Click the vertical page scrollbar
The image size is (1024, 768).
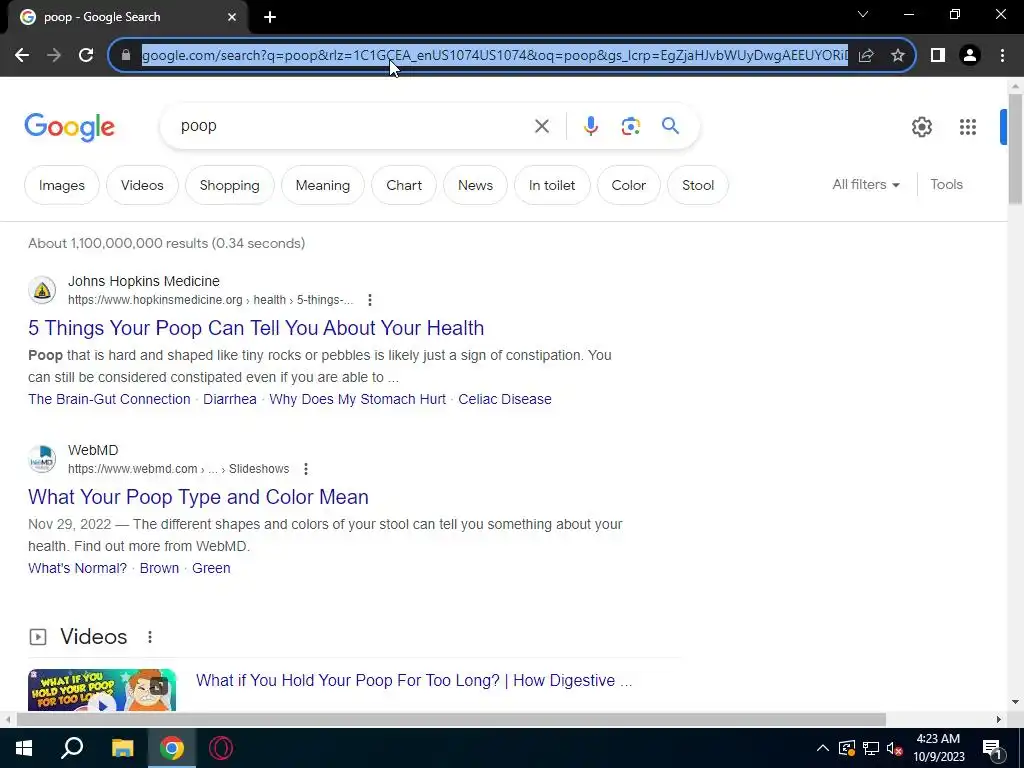1015,149
